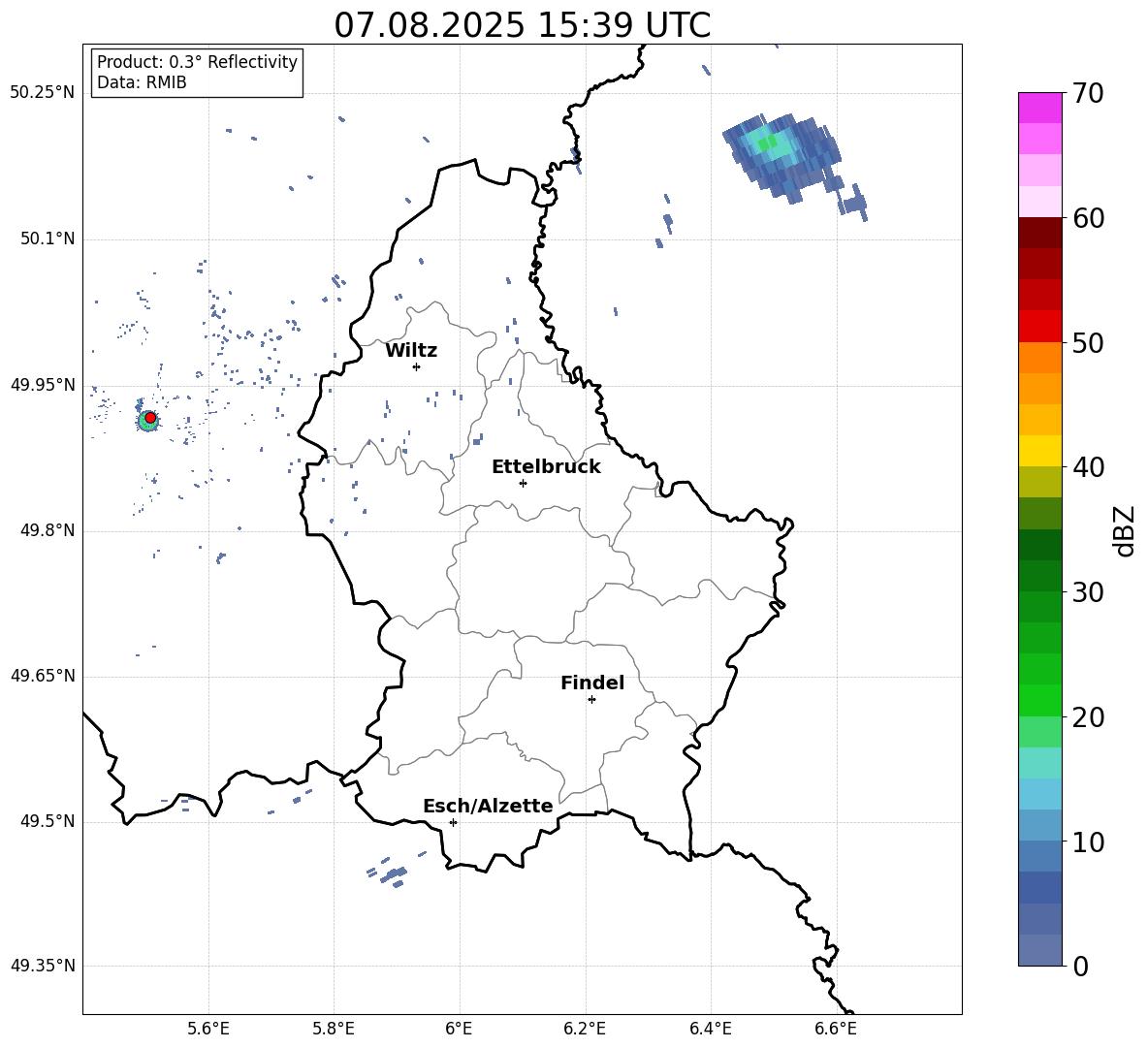The width and height of the screenshot is (1148, 1048).
Task: Click the 49.35°N latitude label
Action: click(x=42, y=966)
